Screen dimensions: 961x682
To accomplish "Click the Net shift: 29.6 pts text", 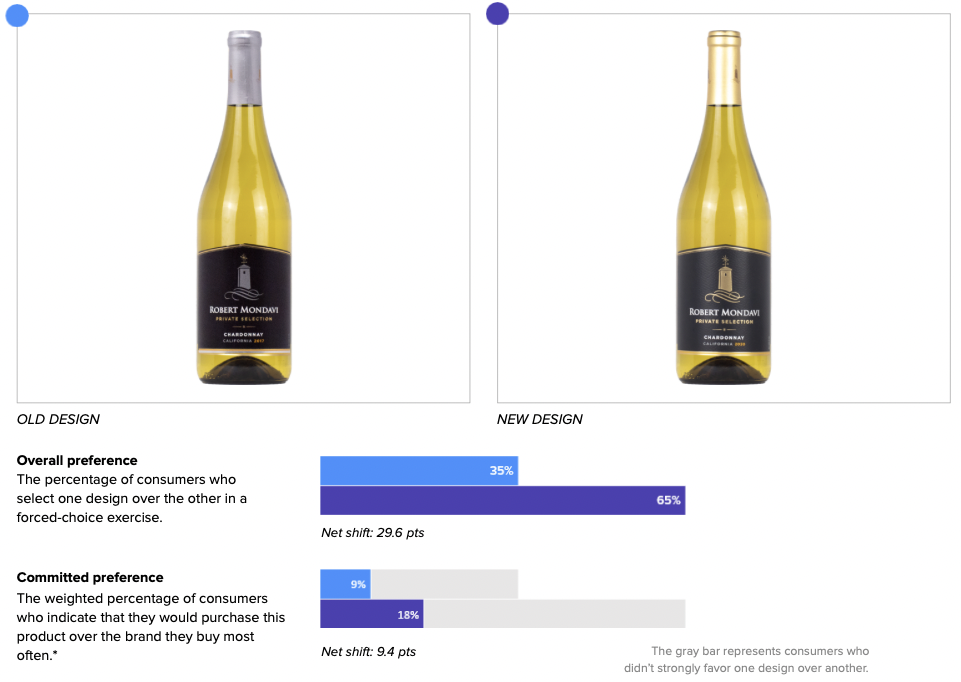I will tap(373, 532).
